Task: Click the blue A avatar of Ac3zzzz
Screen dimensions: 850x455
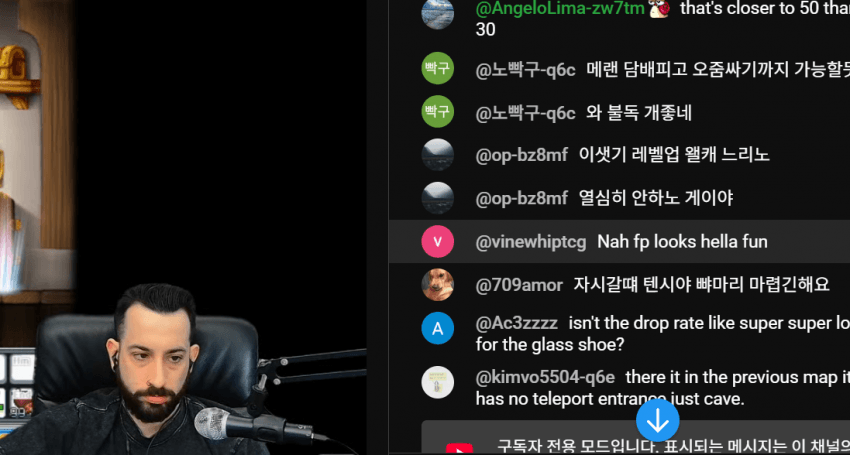Action: (437, 328)
